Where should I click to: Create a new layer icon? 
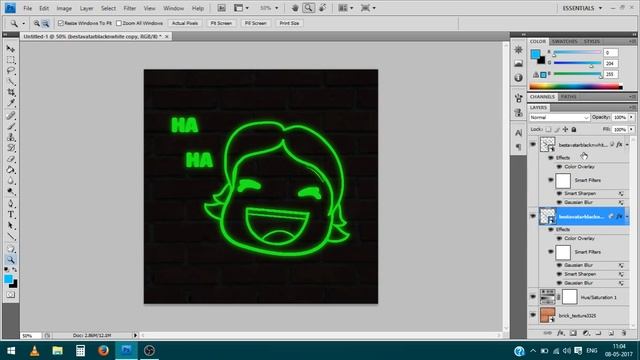point(611,333)
